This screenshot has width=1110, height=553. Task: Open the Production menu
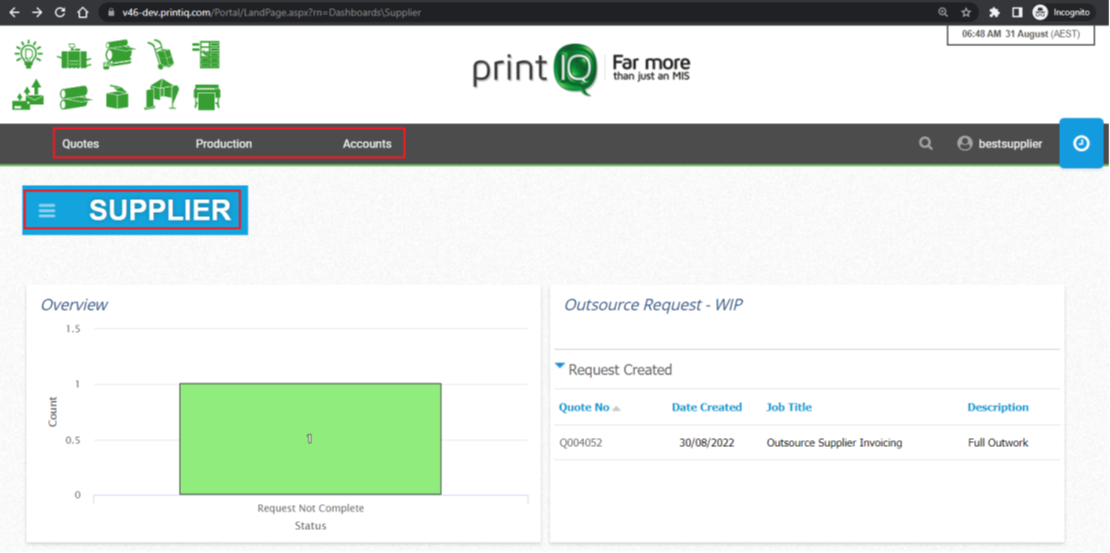click(224, 144)
